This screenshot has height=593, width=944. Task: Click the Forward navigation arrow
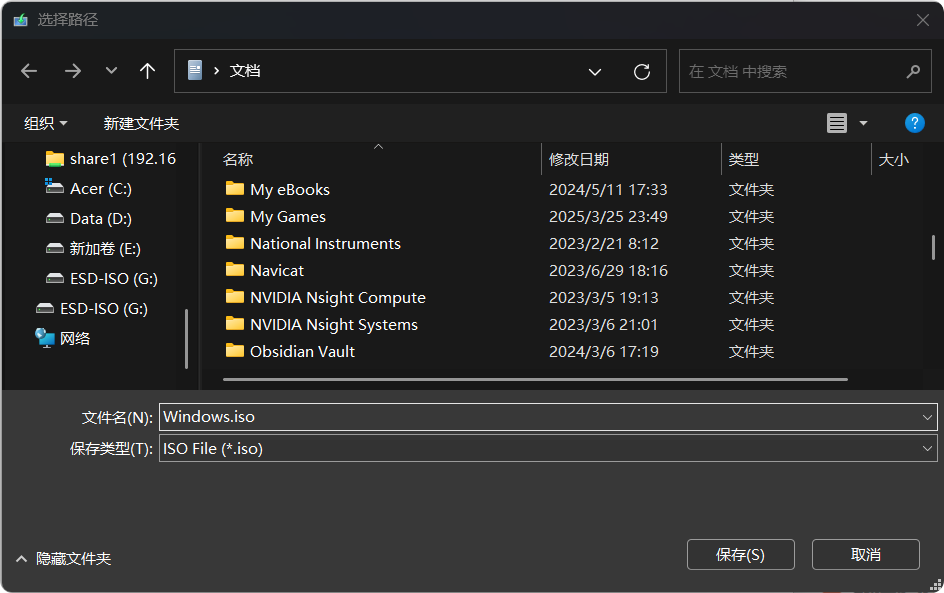[72, 71]
